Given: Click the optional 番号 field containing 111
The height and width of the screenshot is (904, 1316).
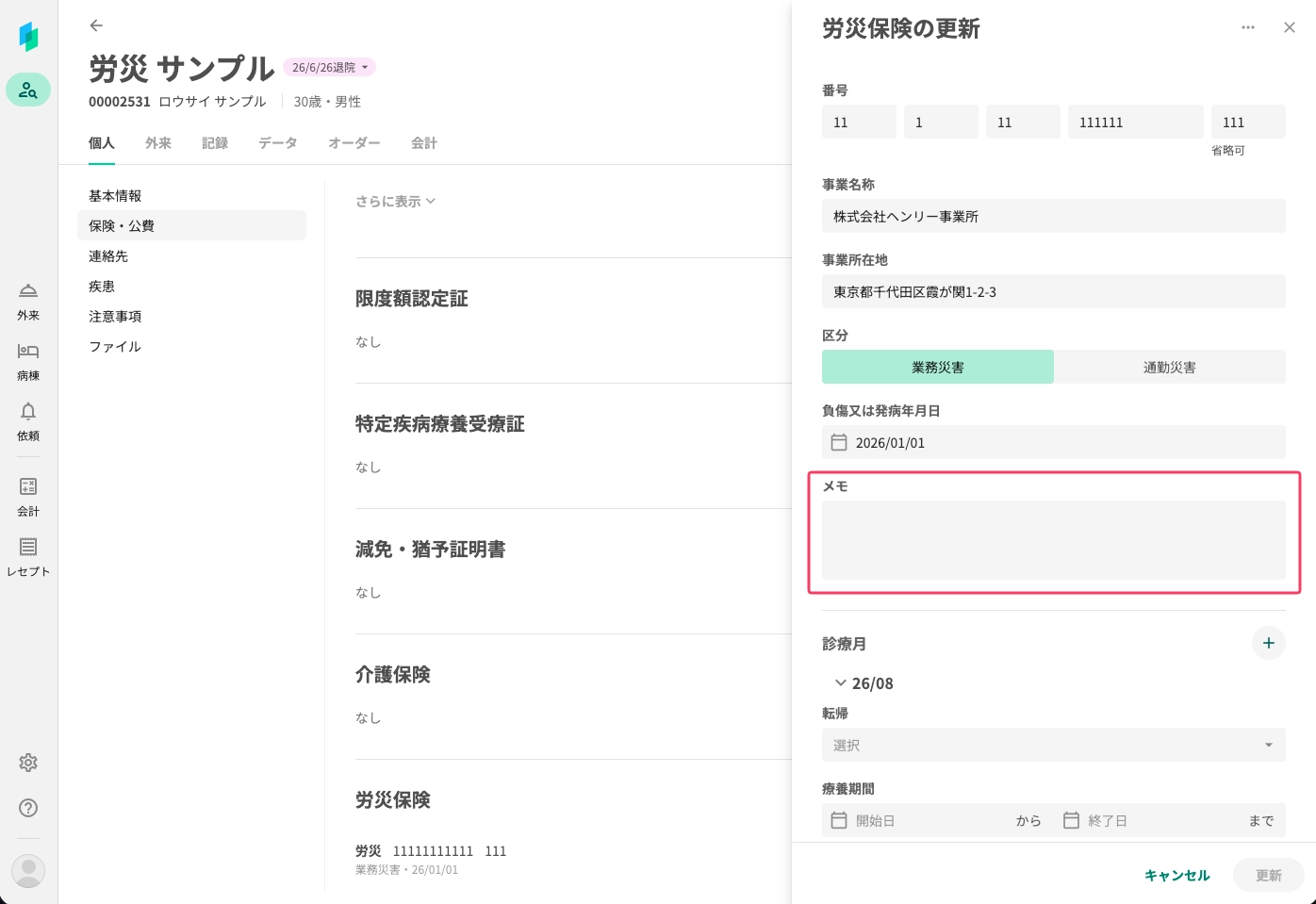Looking at the screenshot, I should [1248, 122].
